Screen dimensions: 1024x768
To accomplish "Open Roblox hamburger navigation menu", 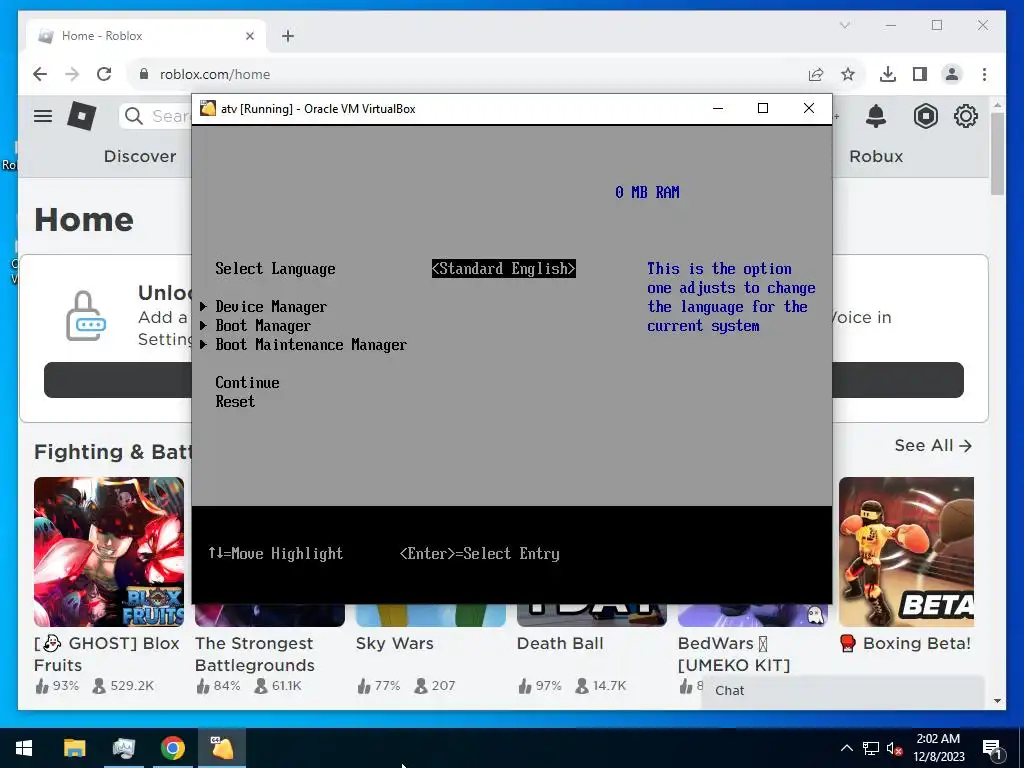I will click(43, 116).
